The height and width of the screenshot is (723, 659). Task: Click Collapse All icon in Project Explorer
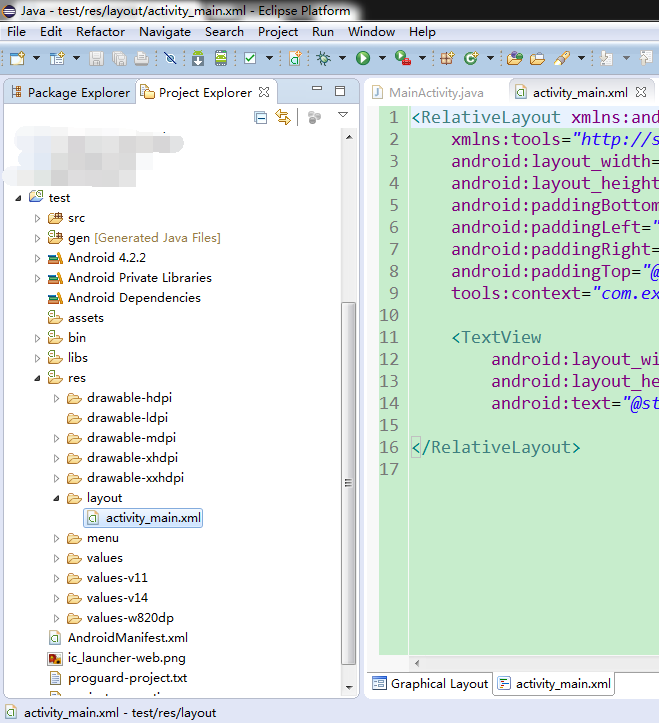point(261,118)
